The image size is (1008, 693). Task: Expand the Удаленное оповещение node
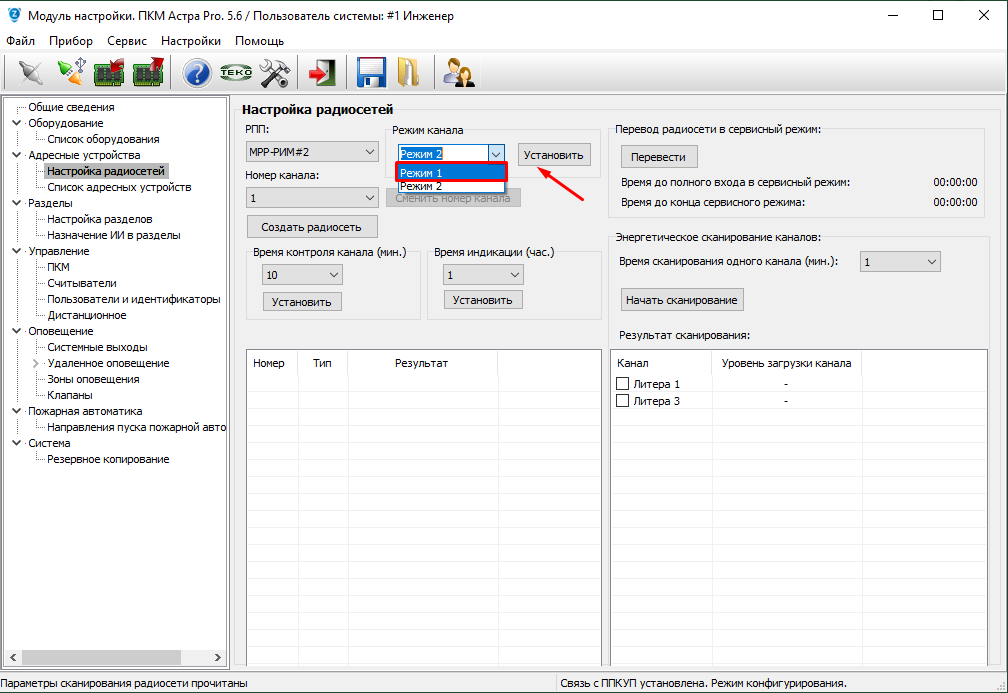36,363
